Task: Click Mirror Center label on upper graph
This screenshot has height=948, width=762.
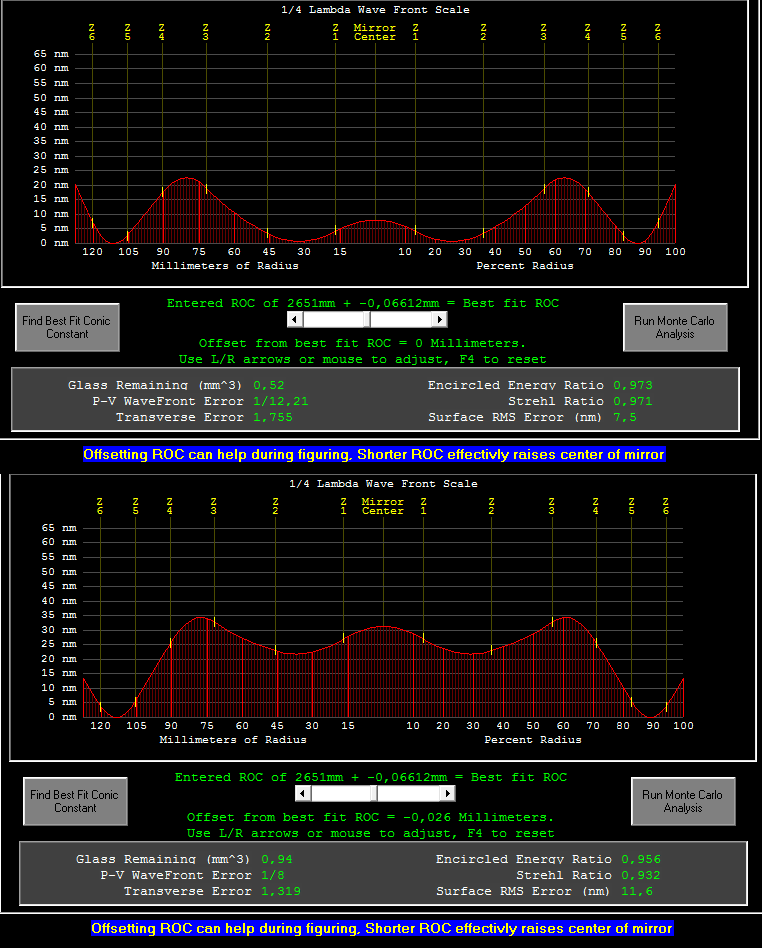Action: [375, 33]
